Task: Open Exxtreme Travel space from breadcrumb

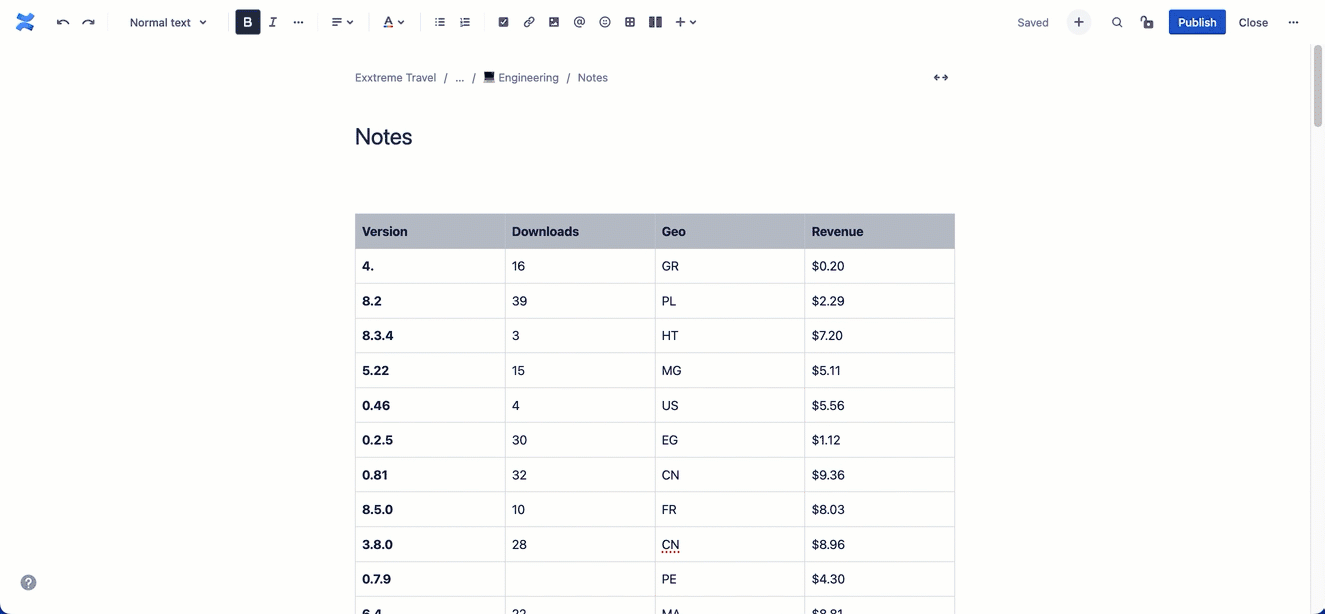Action: (394, 77)
